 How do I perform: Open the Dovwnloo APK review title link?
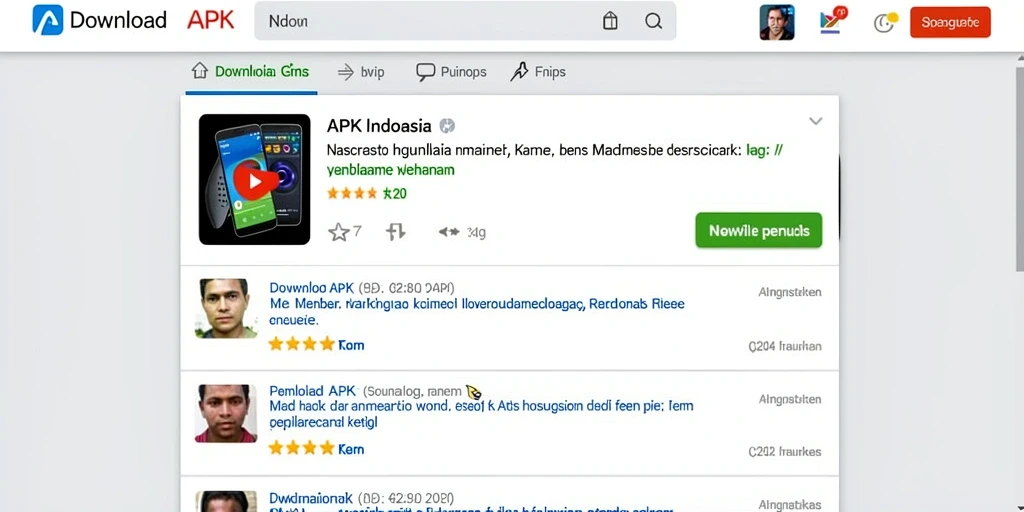(x=312, y=288)
